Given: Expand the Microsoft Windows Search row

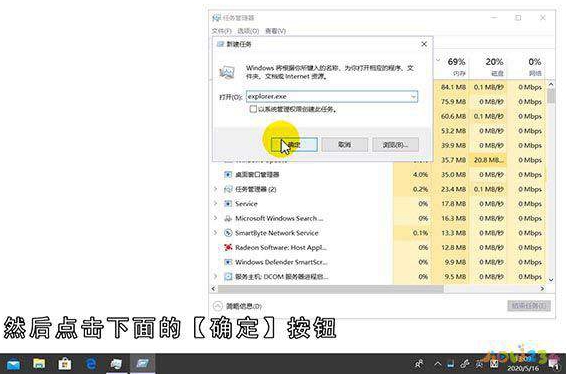Looking at the screenshot, I should pyautogui.click(x=215, y=218).
